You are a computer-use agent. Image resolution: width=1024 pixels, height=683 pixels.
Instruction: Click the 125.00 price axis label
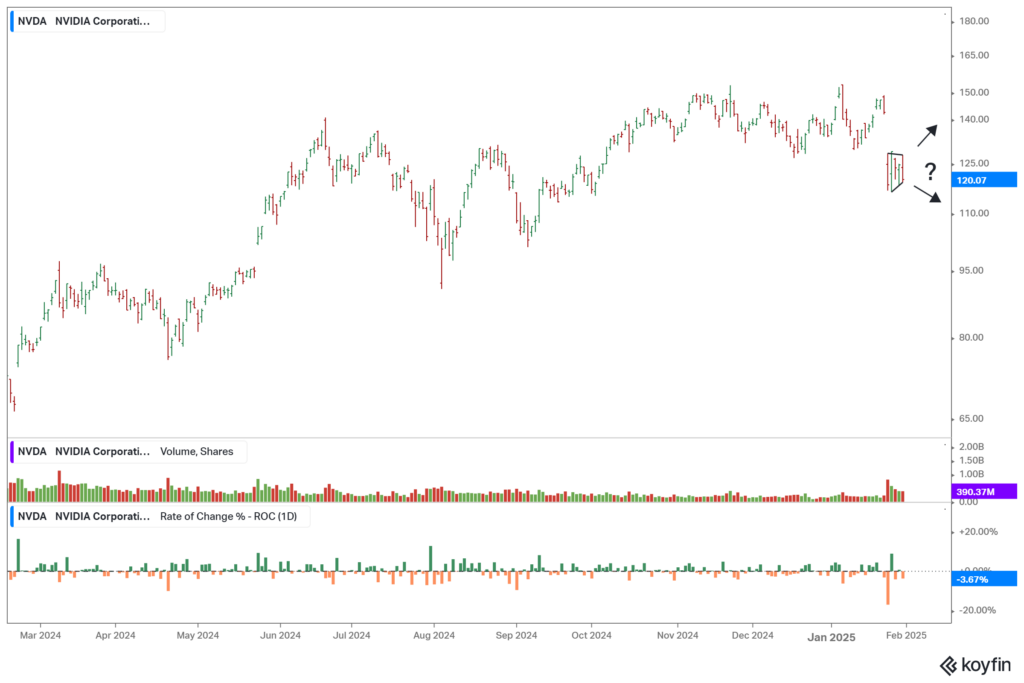(x=974, y=163)
